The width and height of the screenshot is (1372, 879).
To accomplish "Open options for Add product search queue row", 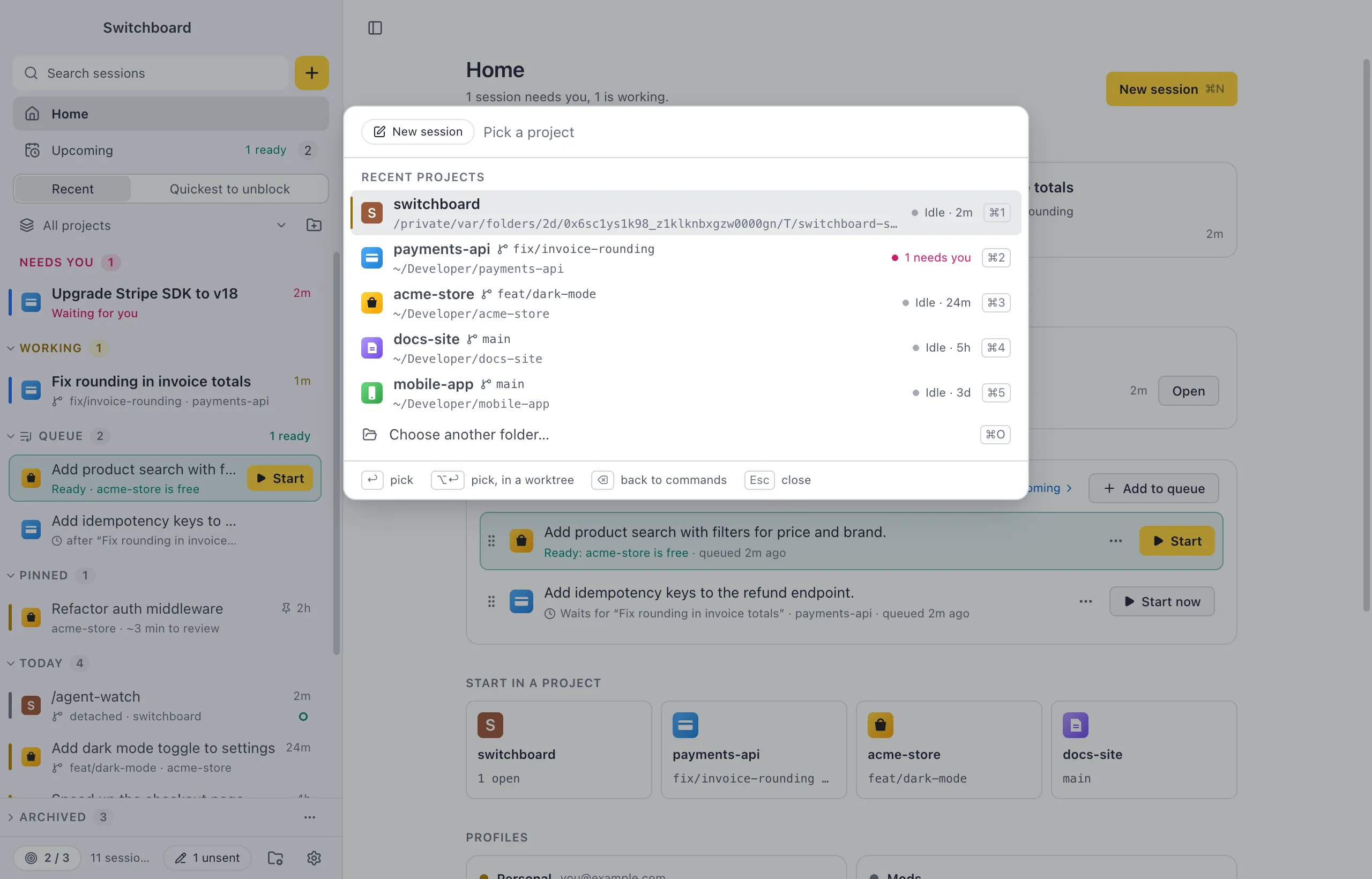I will tap(1116, 541).
